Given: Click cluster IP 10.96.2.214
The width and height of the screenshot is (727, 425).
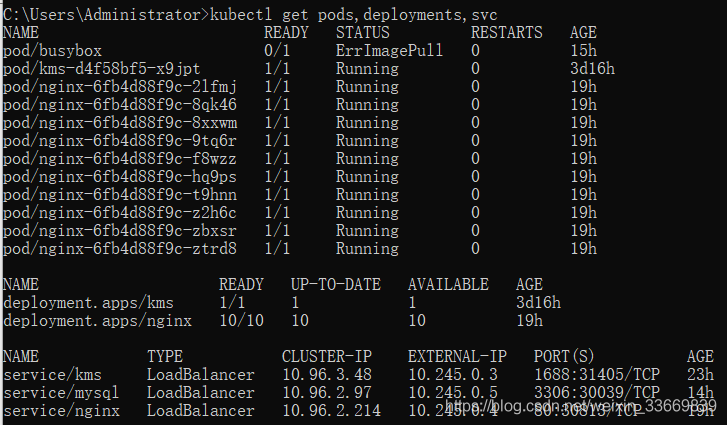Looking at the screenshot, I should coord(326,410).
